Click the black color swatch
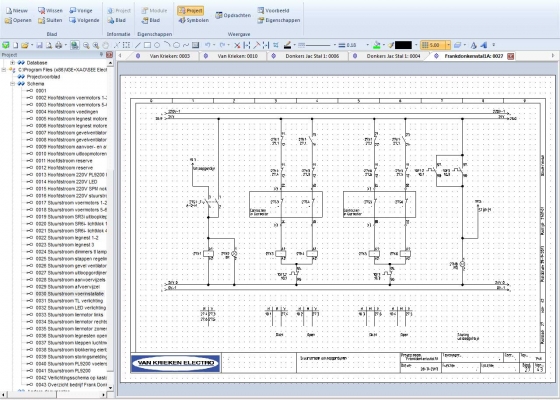 tap(403, 45)
